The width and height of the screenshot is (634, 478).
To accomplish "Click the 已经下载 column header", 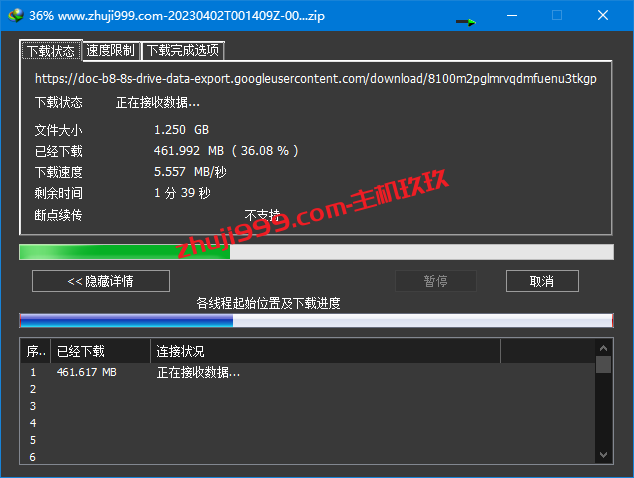I will 100,351.
